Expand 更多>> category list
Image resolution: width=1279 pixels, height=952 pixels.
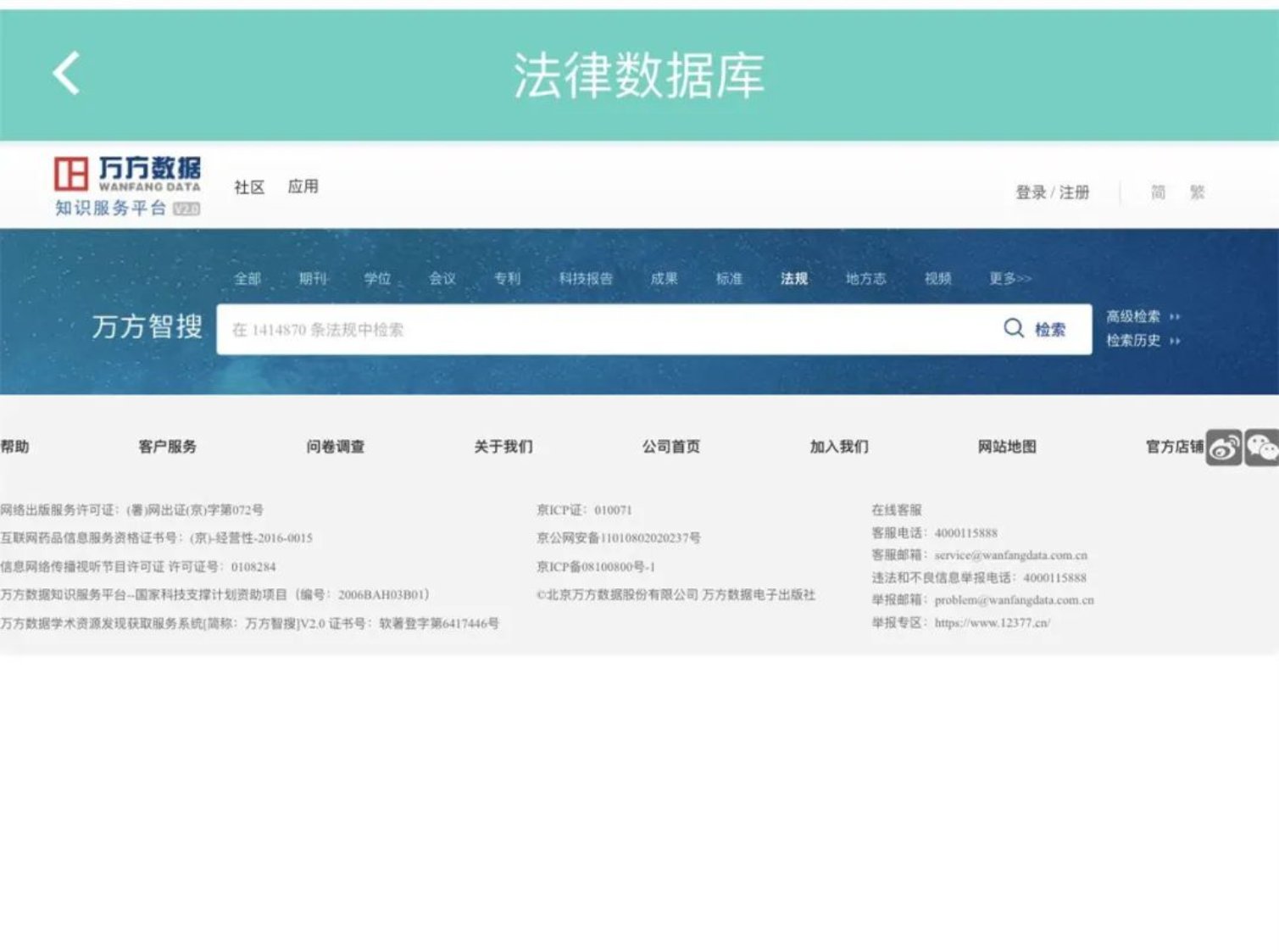[1010, 278]
